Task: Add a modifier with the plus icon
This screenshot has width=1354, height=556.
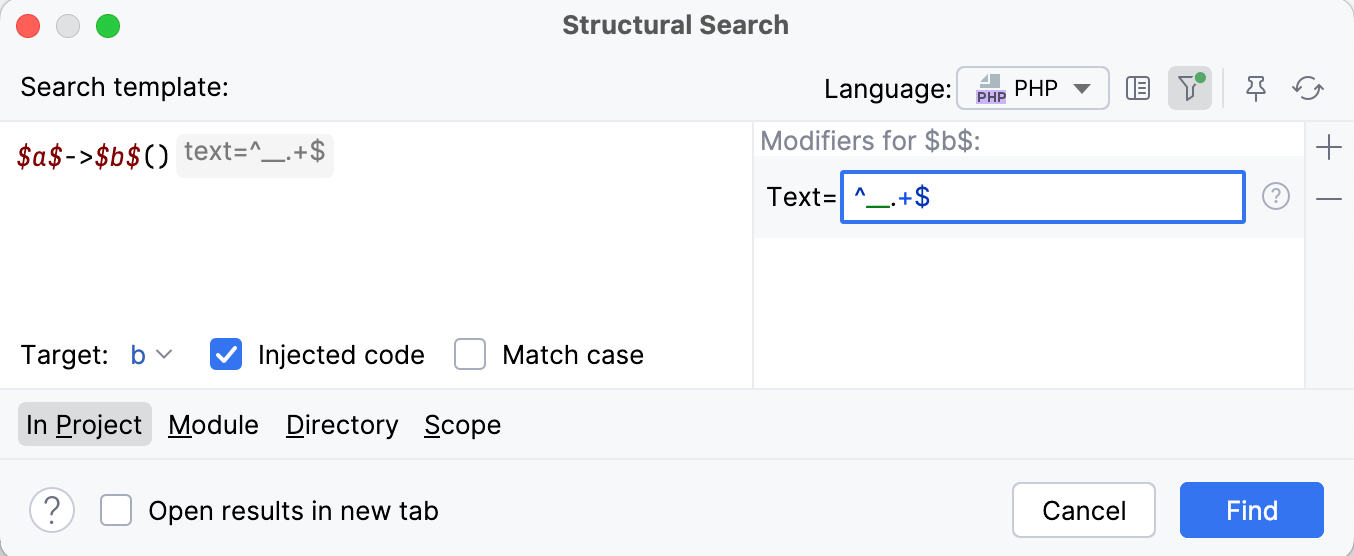Action: (x=1329, y=149)
